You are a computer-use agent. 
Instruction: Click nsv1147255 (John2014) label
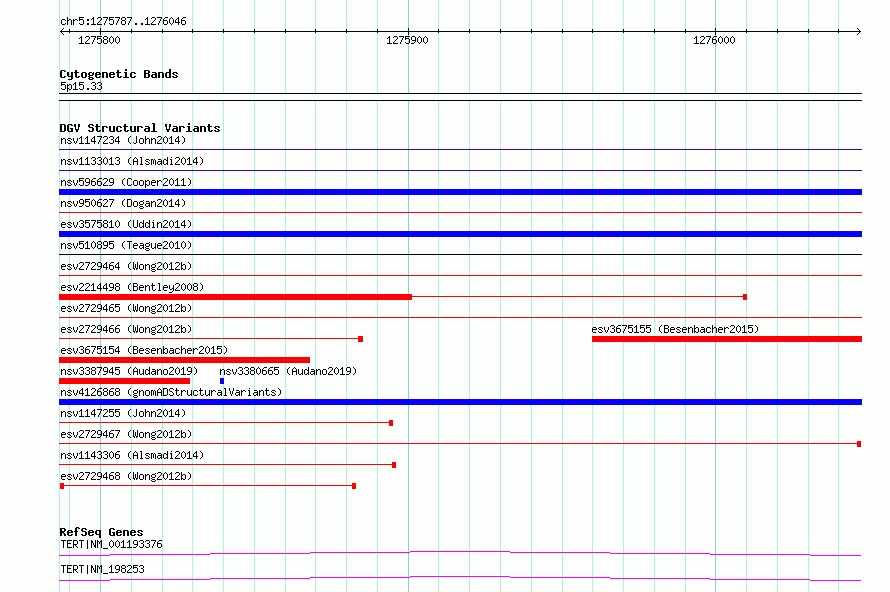123,413
